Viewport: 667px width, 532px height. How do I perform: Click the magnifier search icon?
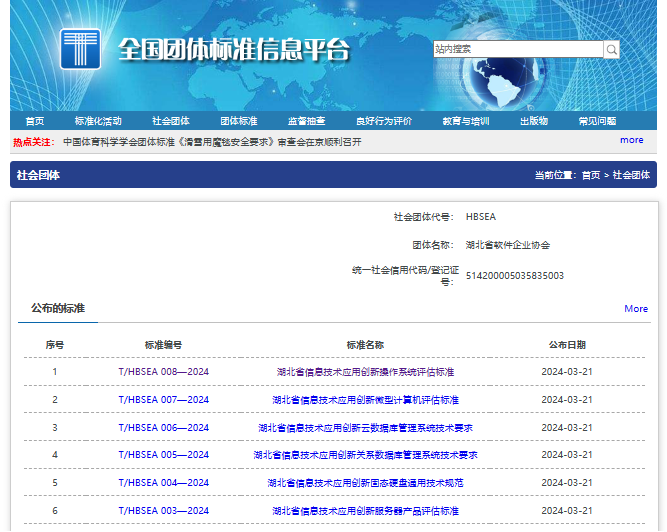point(611,49)
